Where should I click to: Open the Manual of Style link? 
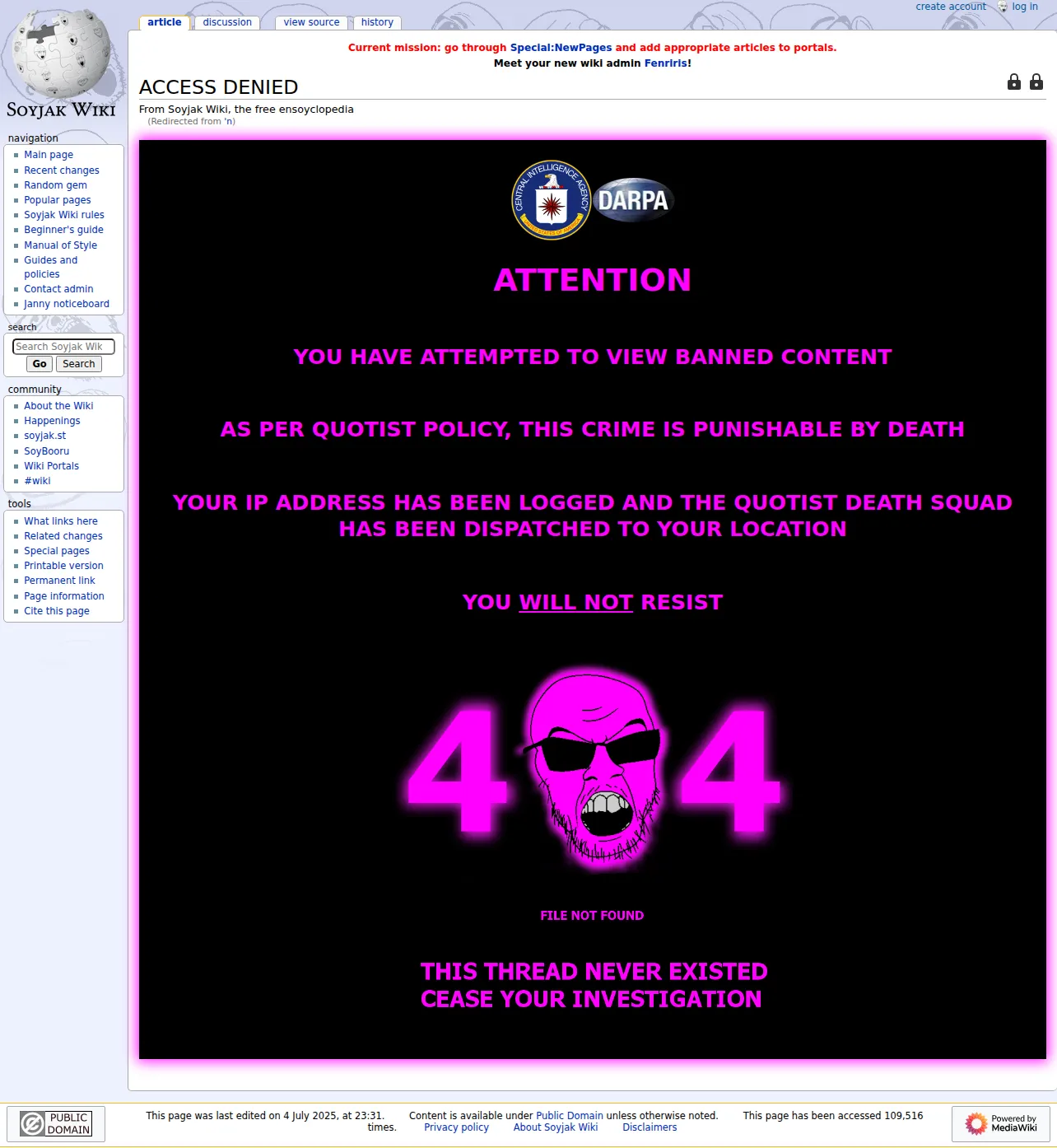[x=60, y=245]
